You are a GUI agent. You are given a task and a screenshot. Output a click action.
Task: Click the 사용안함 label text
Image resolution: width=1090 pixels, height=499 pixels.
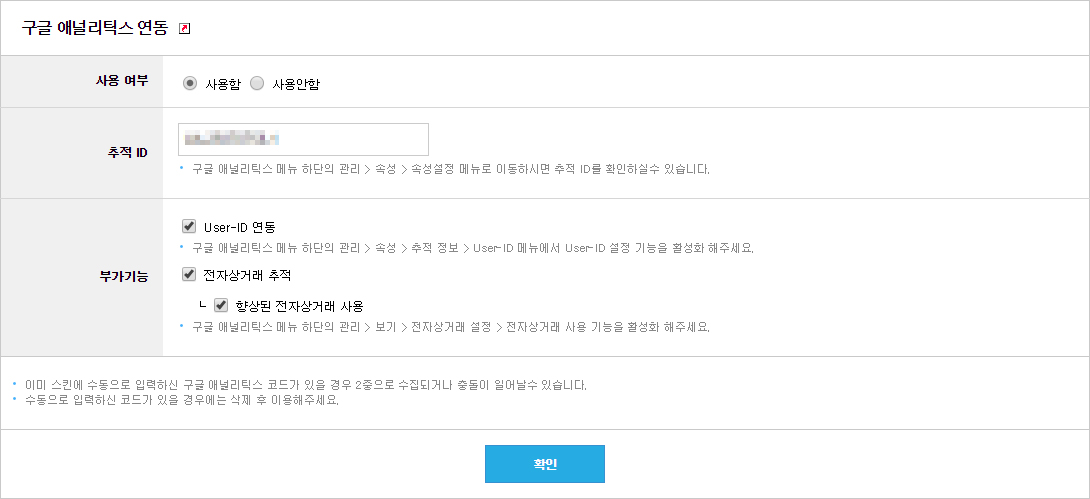(295, 84)
